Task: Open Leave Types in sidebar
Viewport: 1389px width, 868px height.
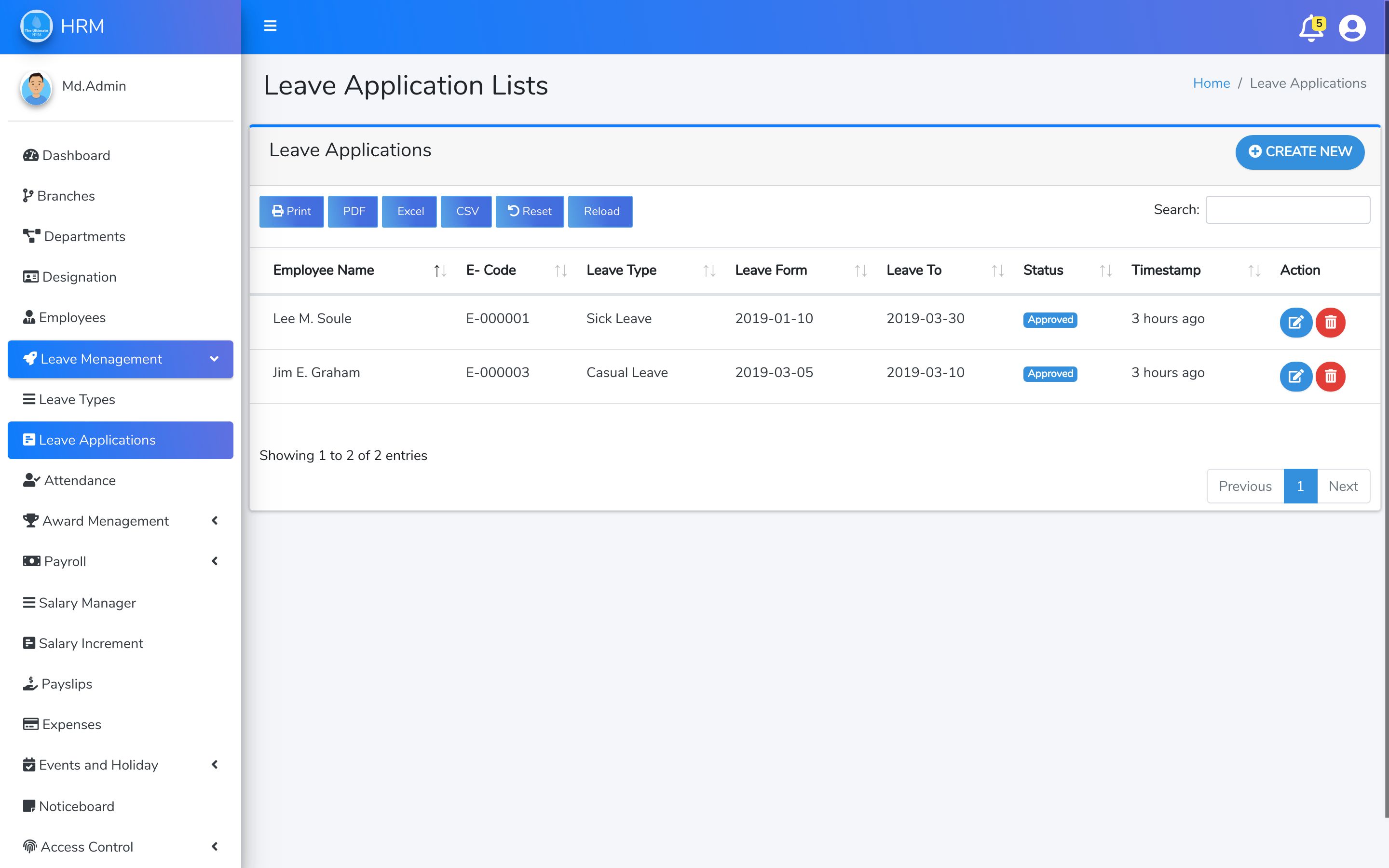Action: pos(76,400)
